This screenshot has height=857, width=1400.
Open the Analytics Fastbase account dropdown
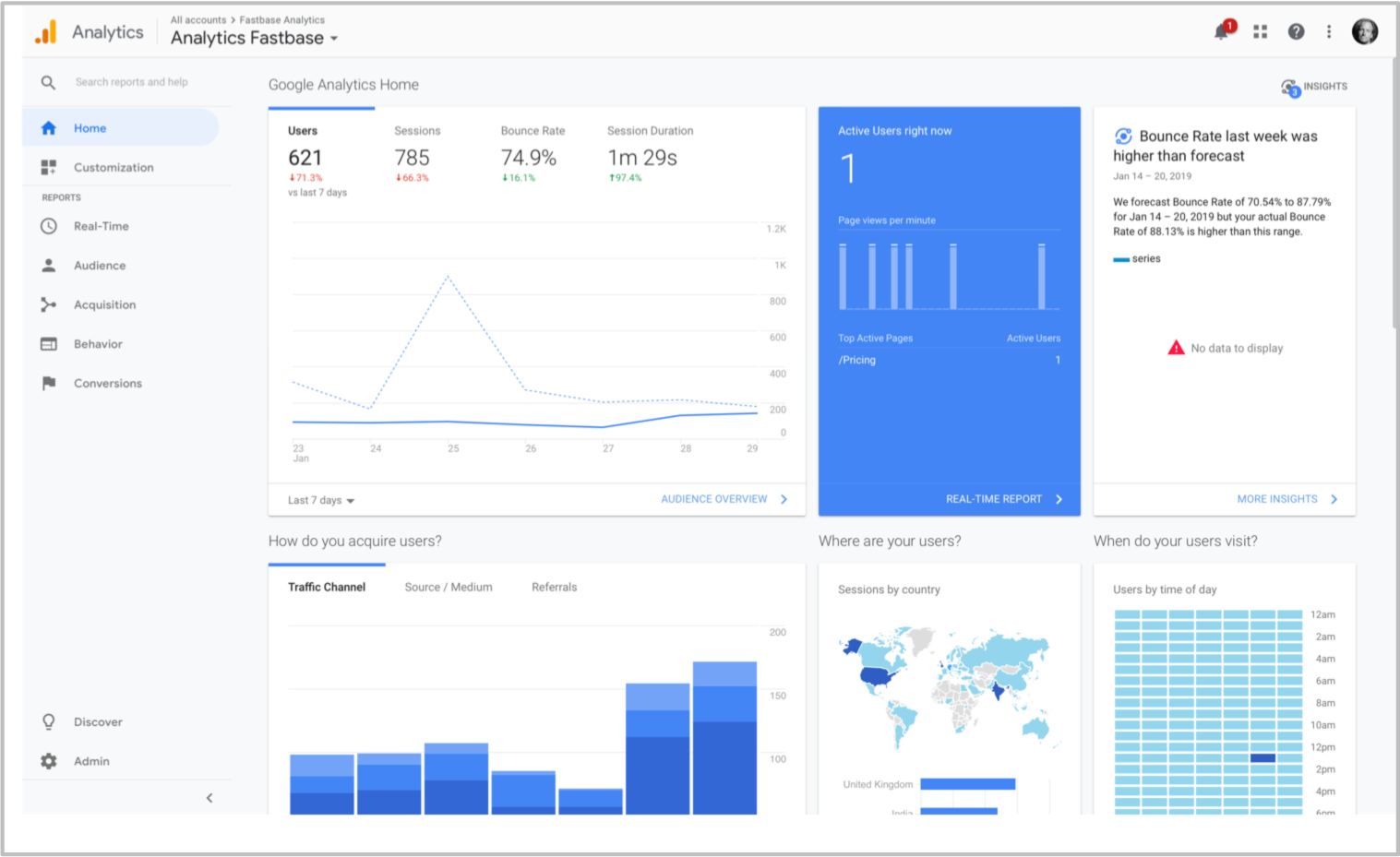coord(255,38)
